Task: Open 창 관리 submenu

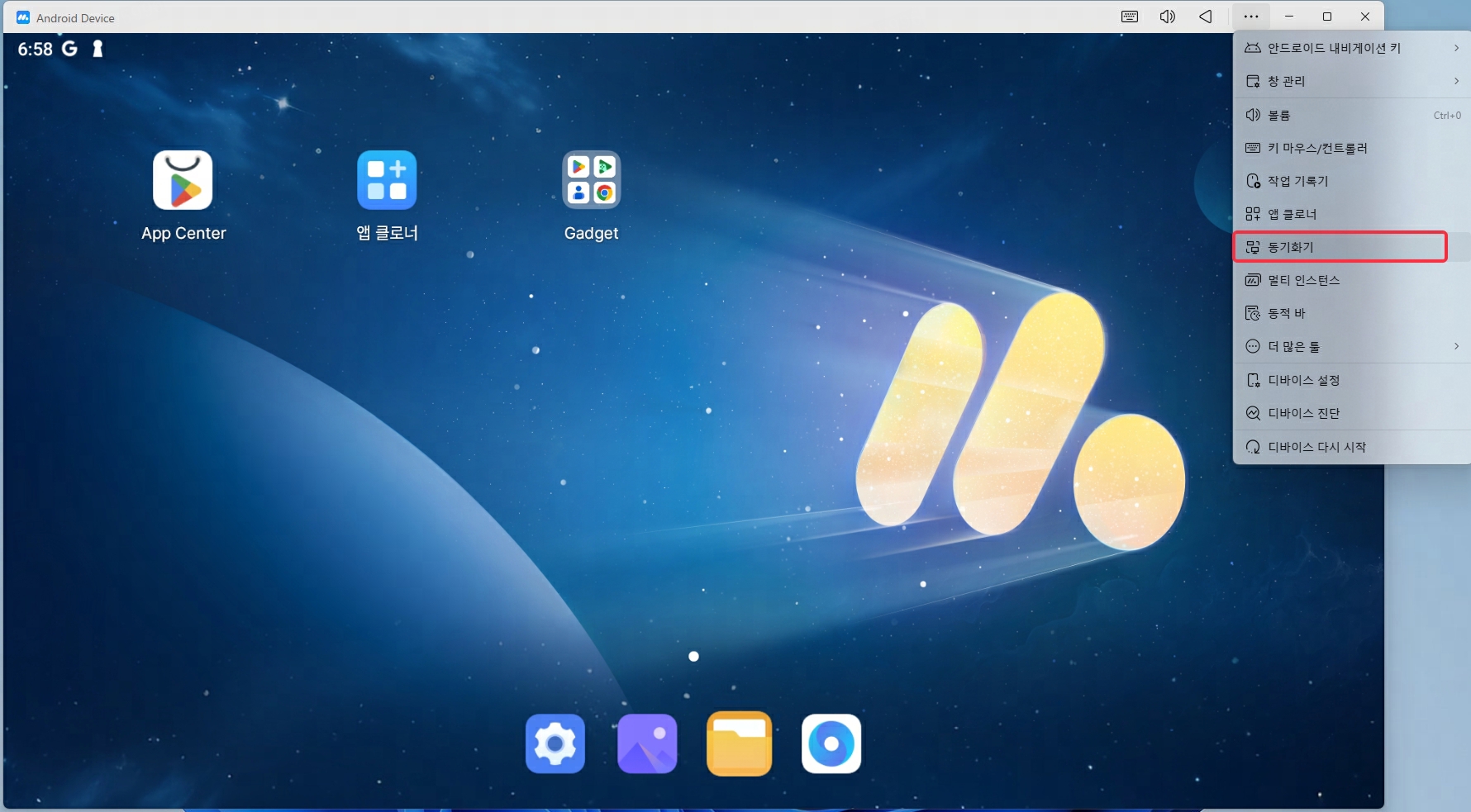Action: 1352,81
